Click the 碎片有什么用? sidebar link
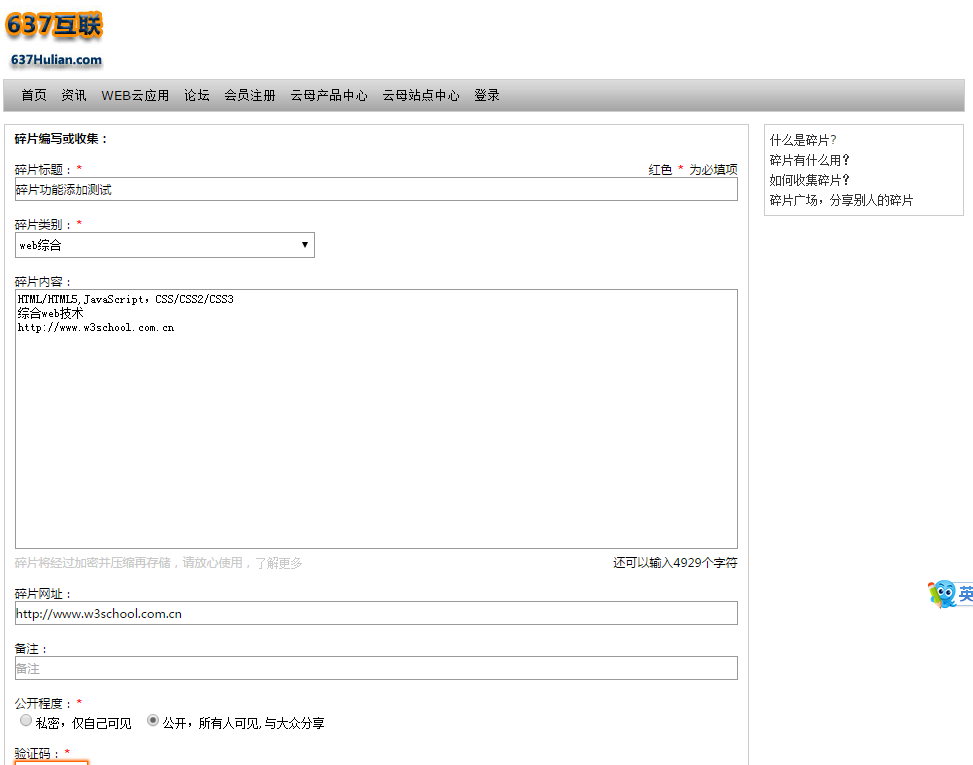This screenshot has height=765, width=973. 809,160
